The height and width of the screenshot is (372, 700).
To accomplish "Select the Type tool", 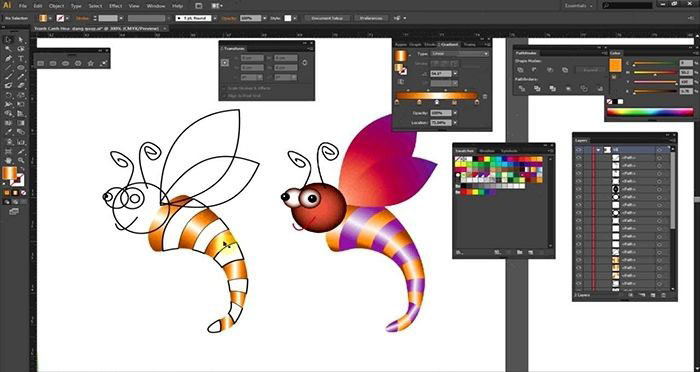I will coord(21,59).
